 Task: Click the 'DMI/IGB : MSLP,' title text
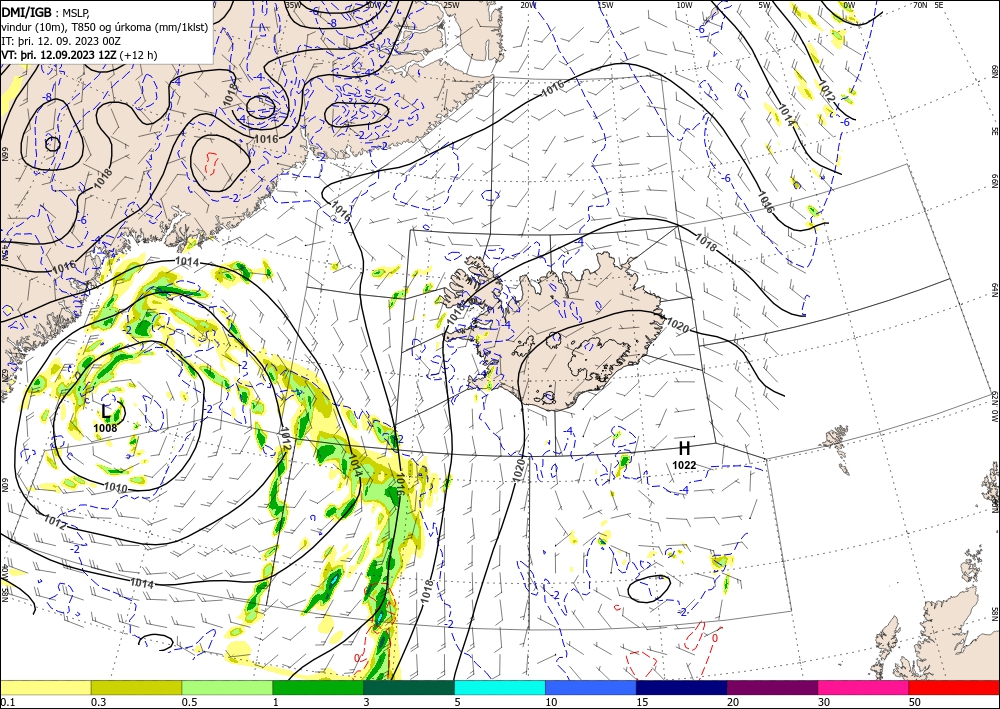47,12
